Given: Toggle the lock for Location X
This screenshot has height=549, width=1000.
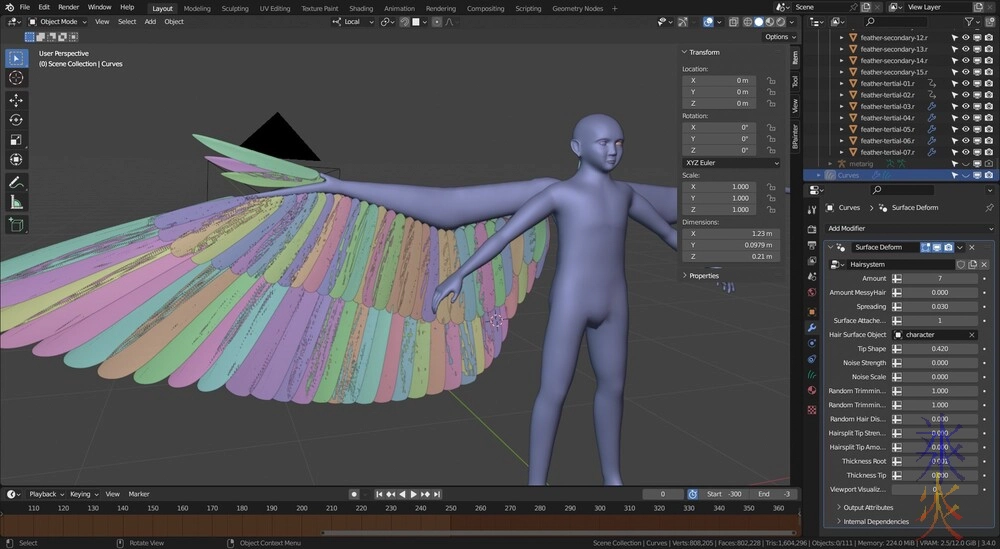Looking at the screenshot, I should [x=771, y=80].
